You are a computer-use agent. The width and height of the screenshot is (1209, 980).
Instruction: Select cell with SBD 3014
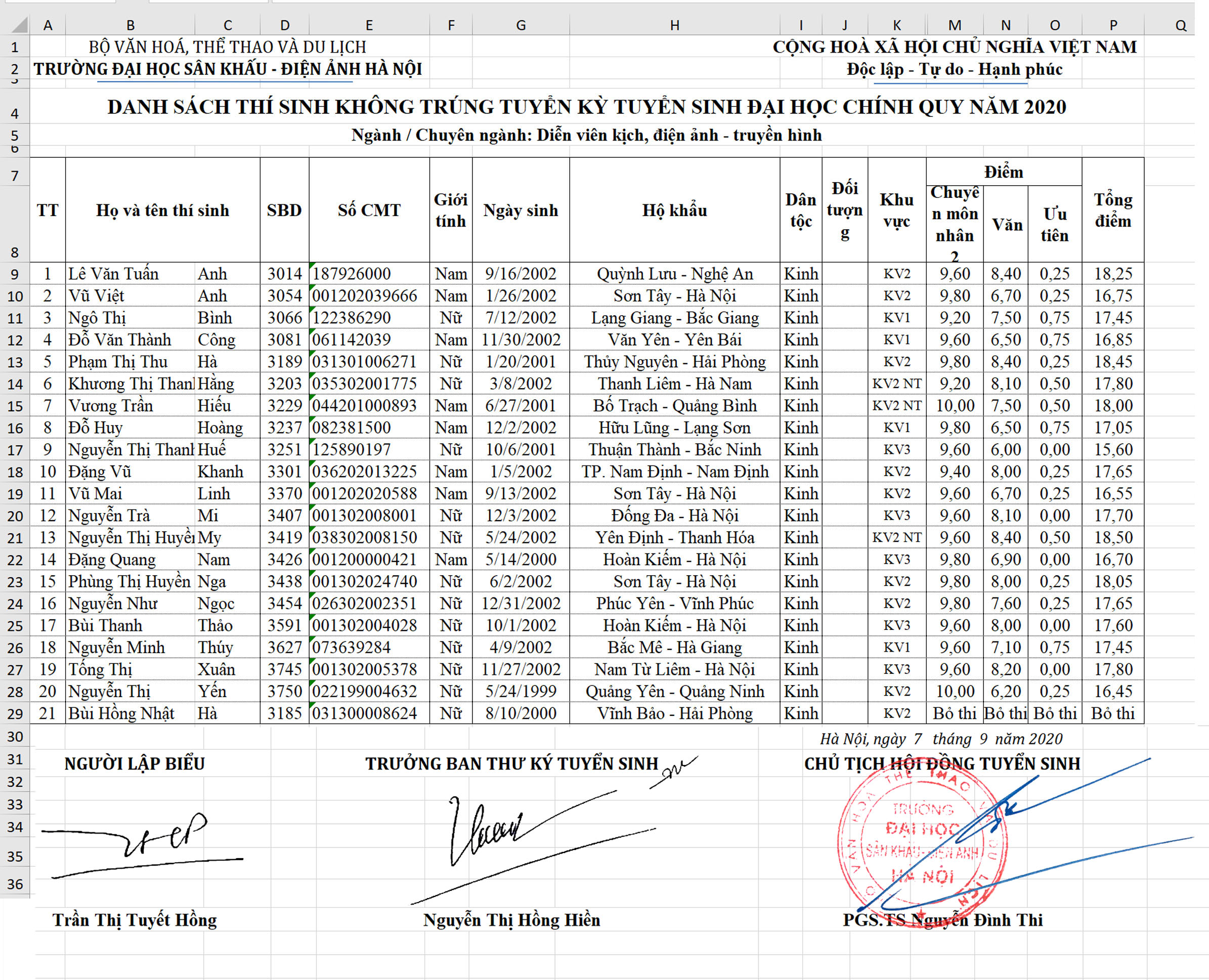[284, 274]
